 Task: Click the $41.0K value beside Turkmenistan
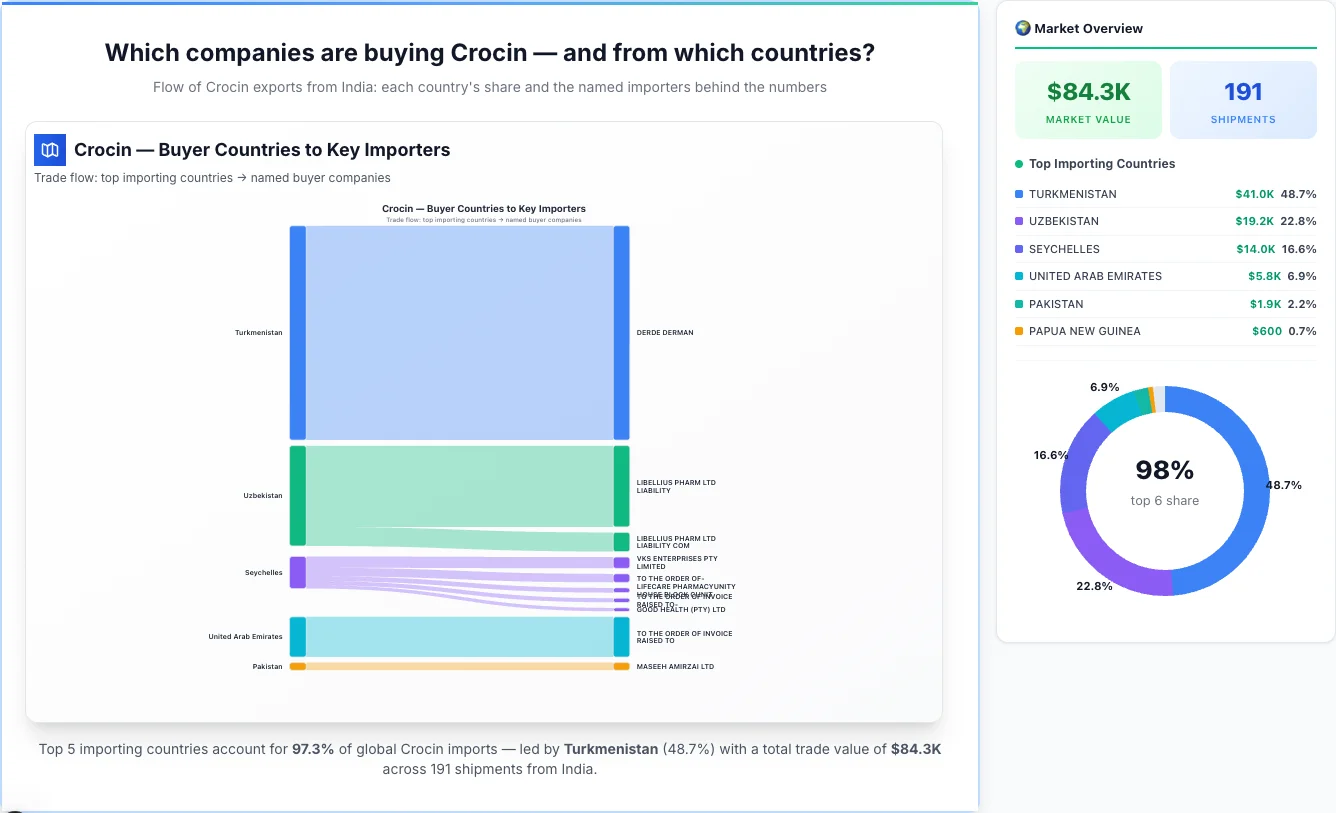click(1254, 194)
